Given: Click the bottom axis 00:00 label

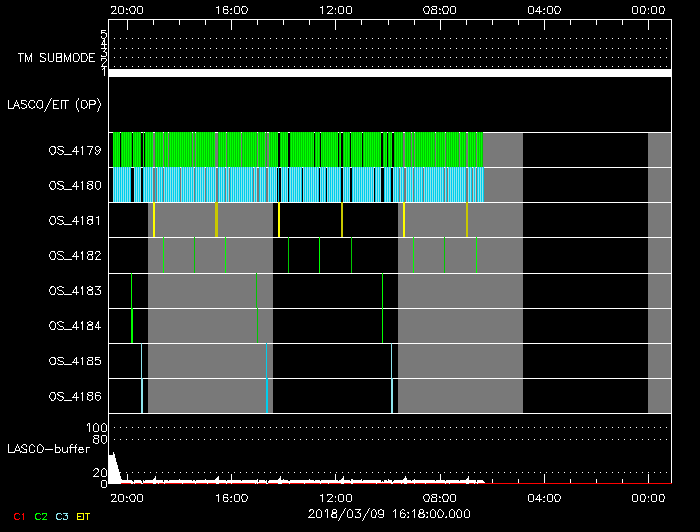Looking at the screenshot, I should point(648,498).
